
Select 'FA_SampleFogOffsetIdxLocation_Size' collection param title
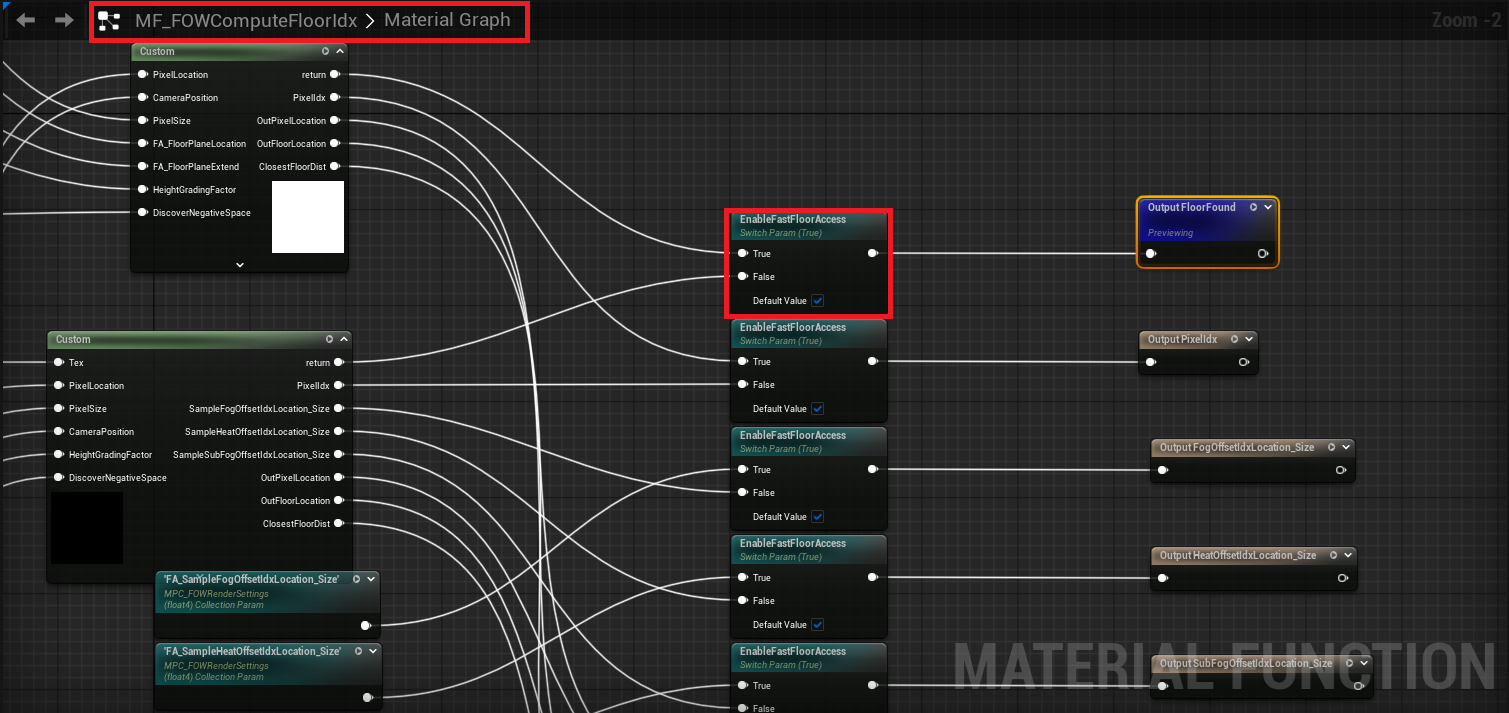251,579
